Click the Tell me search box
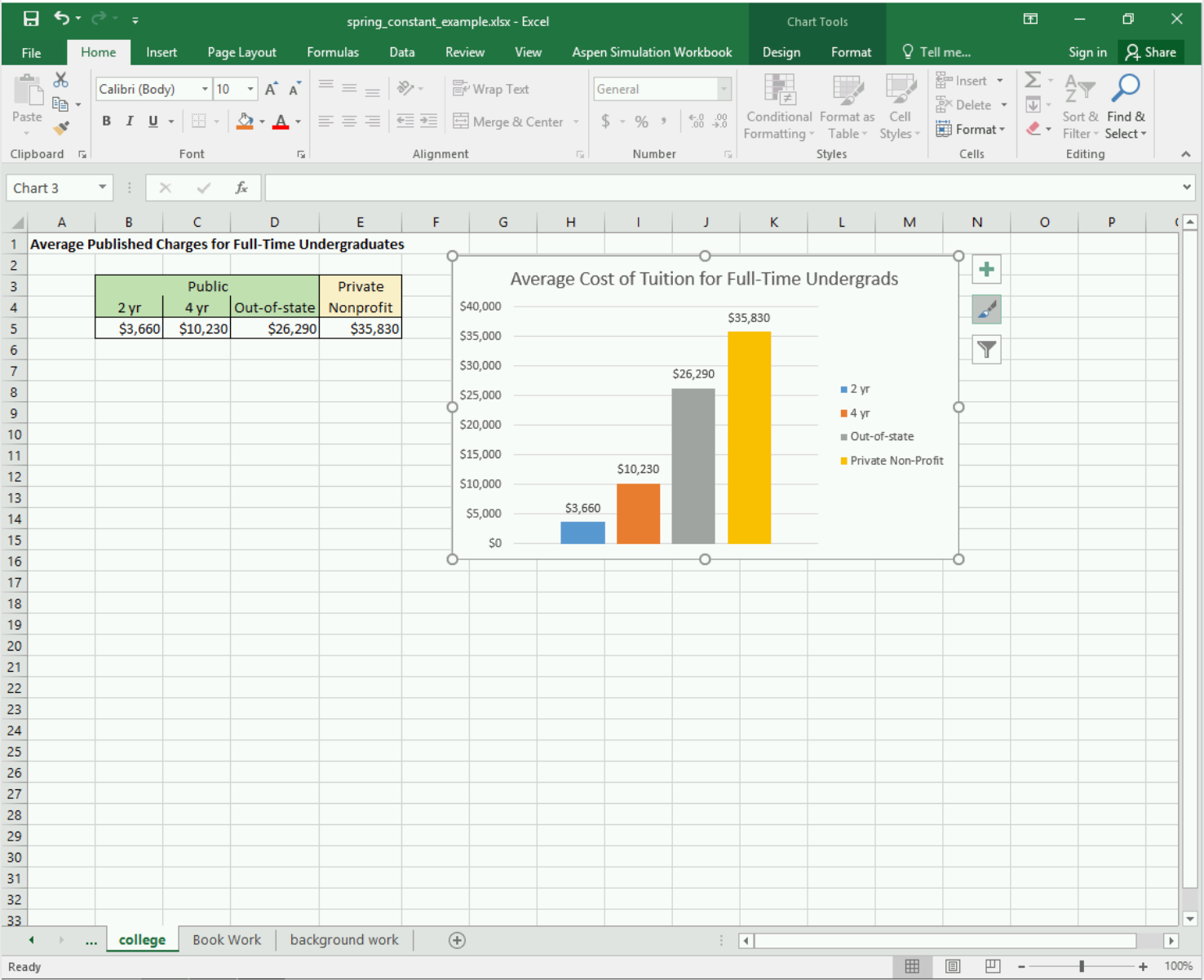Image resolution: width=1204 pixels, height=980 pixels. pos(936,52)
